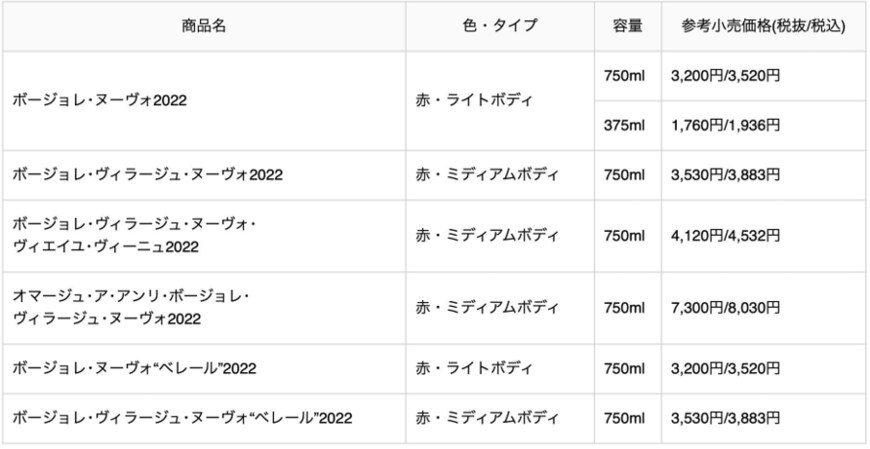Click the 7,300円/8,030円 price cell
The width and height of the screenshot is (870, 449).
click(725, 307)
